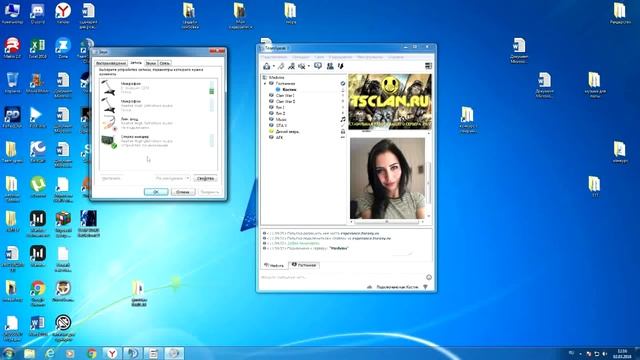Click the Свойства button in Sound dialog

205,178
